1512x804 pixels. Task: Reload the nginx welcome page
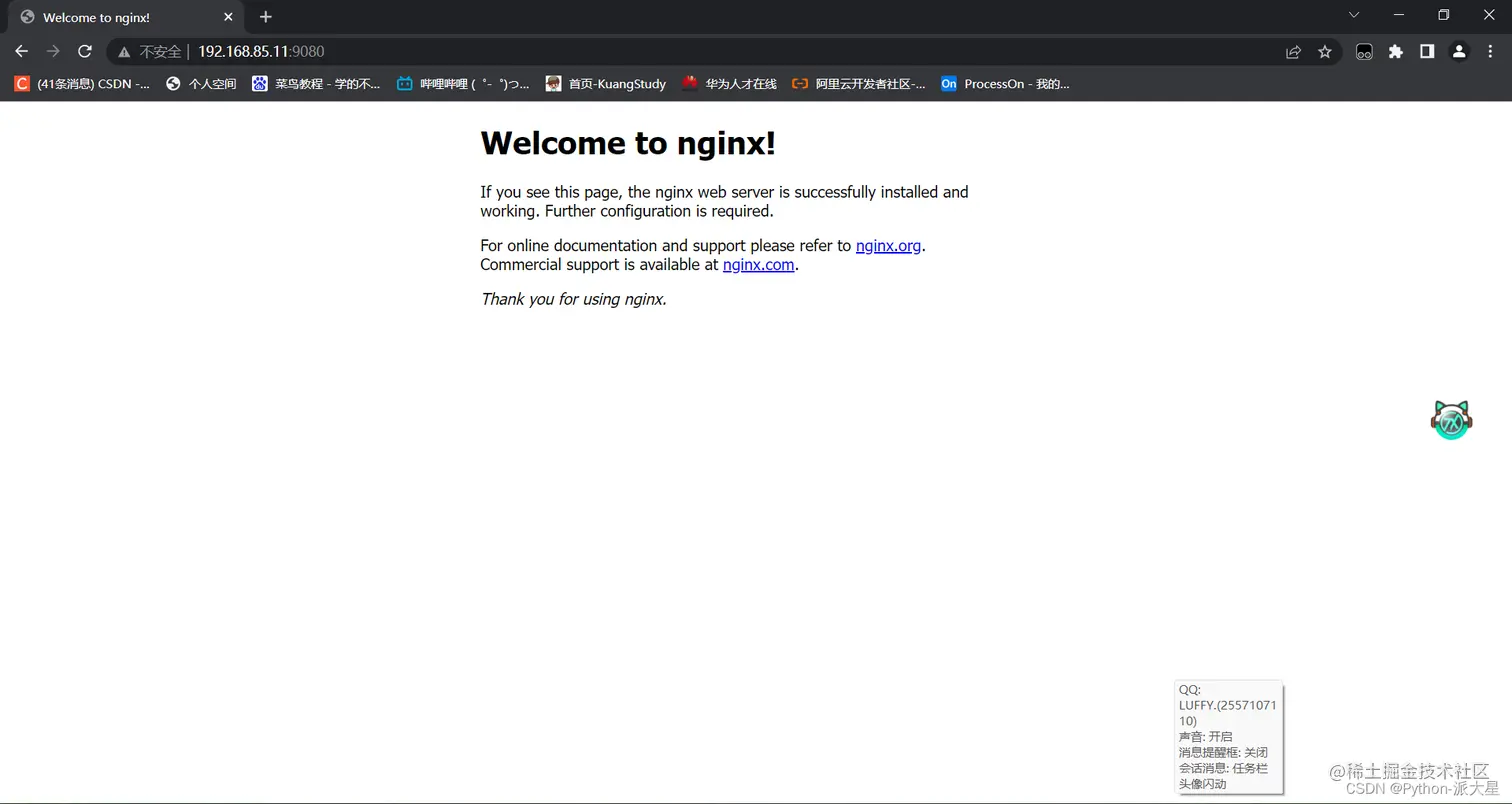pos(85,51)
